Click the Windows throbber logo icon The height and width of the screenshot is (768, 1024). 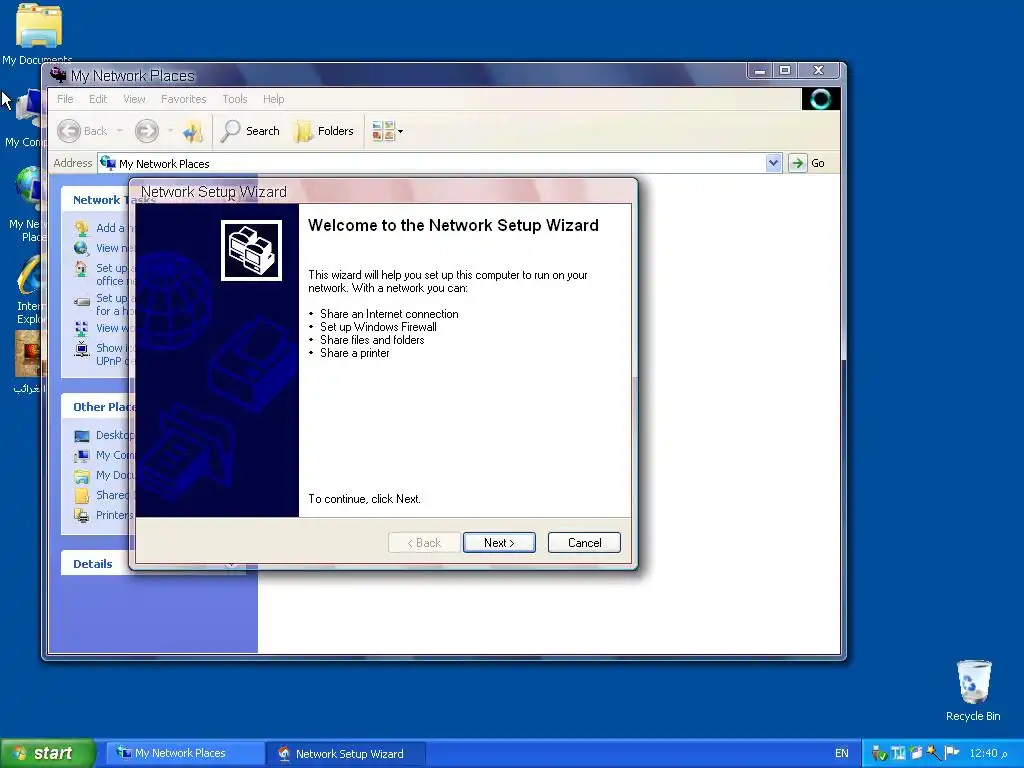[820, 99]
